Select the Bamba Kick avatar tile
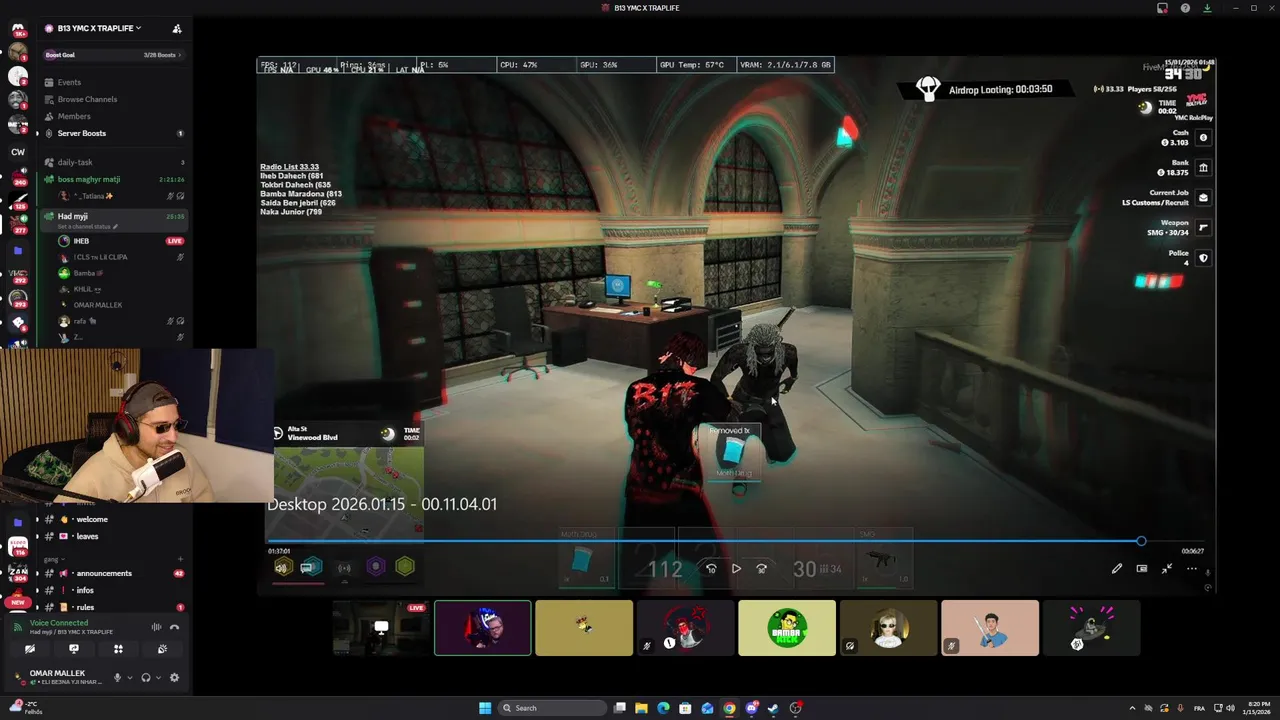 click(x=787, y=628)
